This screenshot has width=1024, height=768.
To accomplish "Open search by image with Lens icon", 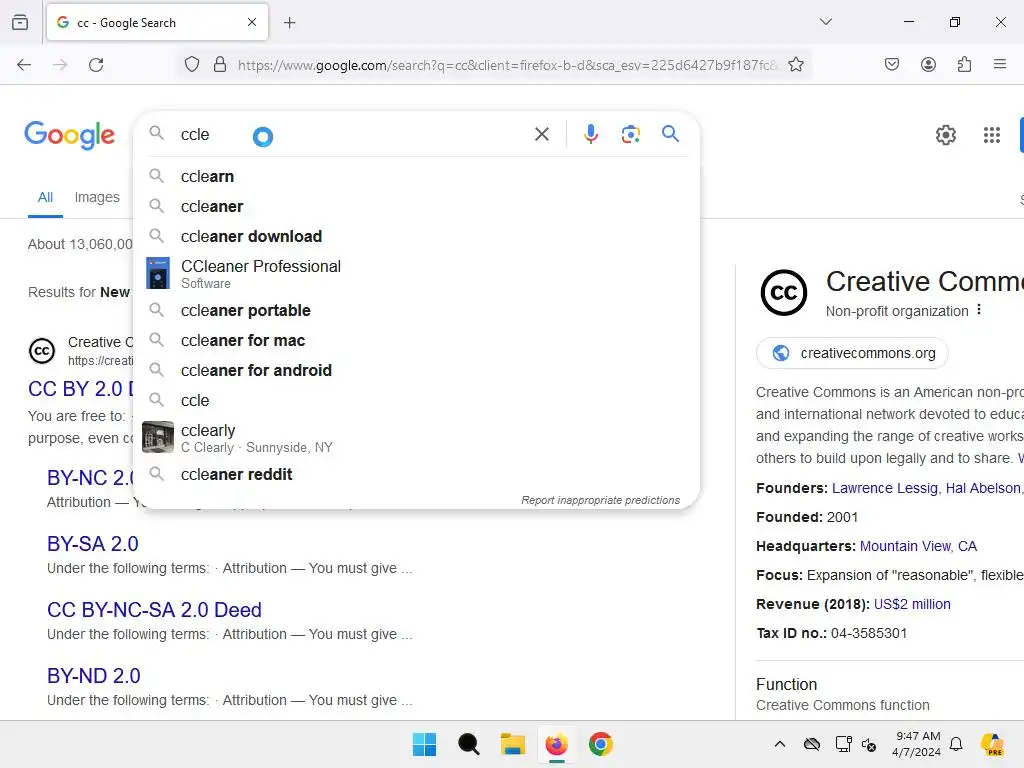I will click(630, 135).
